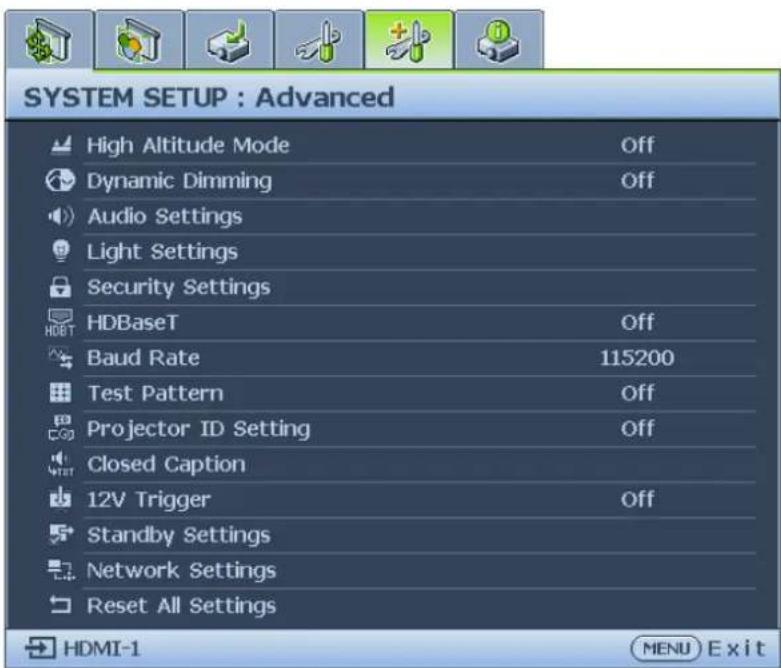Open the System Setup Basic tab
Image resolution: width=781 pixels, height=668 pixels.
pos(319,40)
